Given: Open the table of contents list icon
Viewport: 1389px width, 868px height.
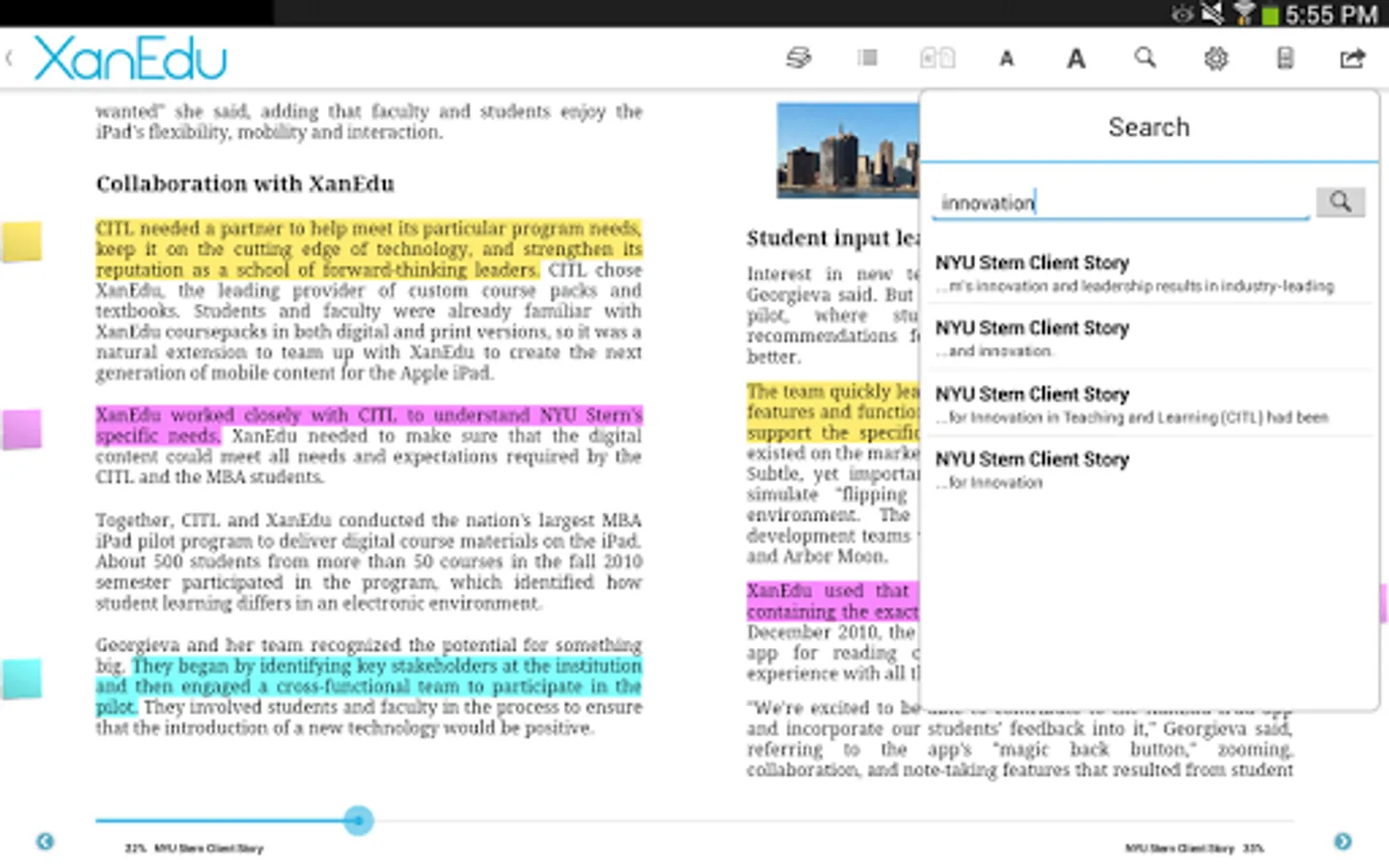Looking at the screenshot, I should pos(868,59).
